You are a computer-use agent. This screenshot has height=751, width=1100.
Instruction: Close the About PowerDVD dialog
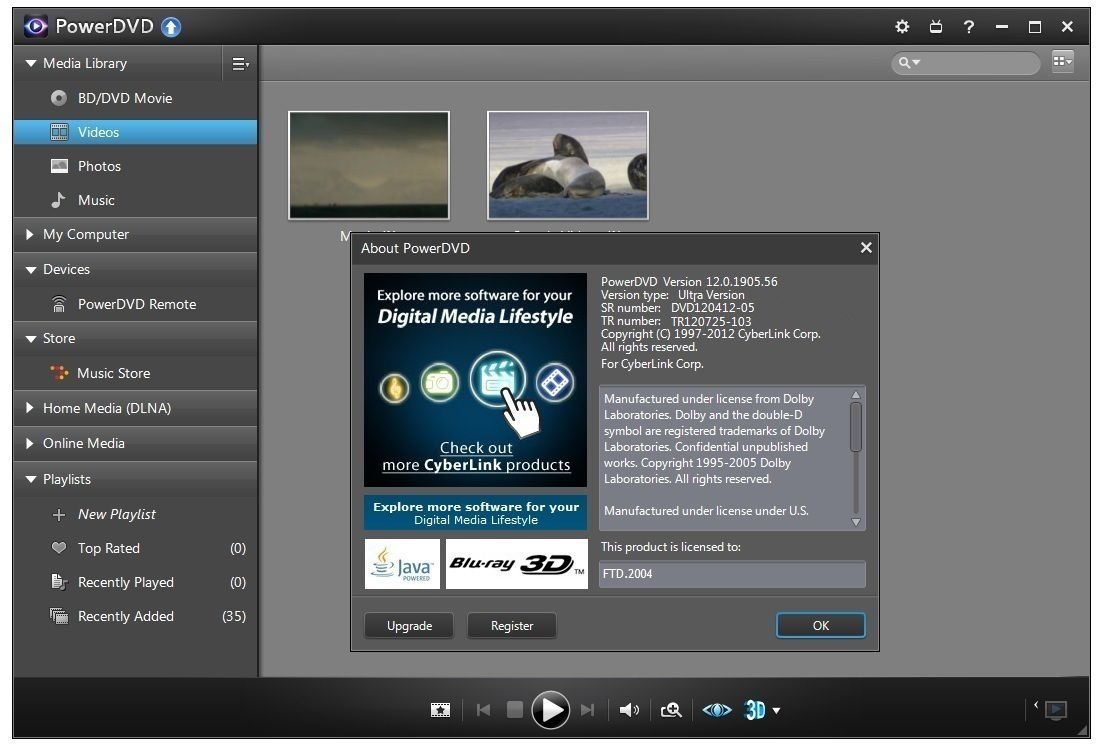(x=866, y=248)
